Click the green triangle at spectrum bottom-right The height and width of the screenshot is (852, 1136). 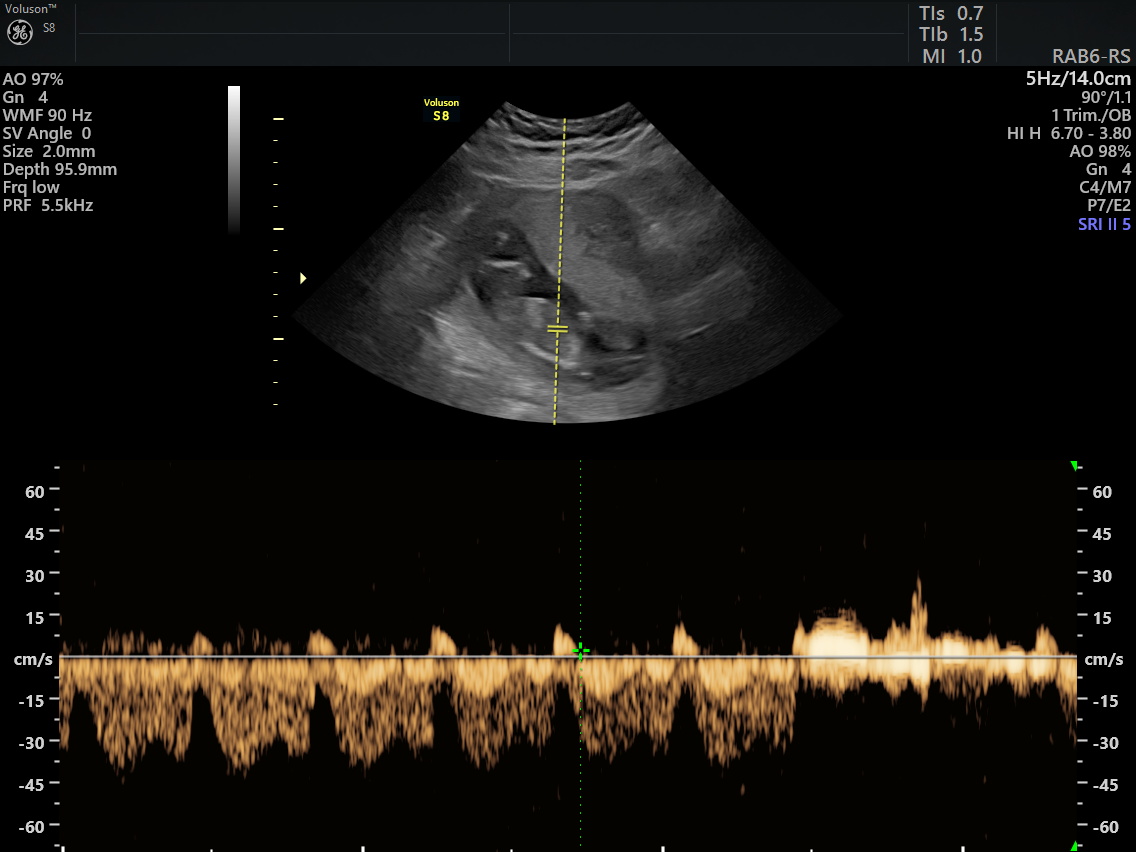1075,845
